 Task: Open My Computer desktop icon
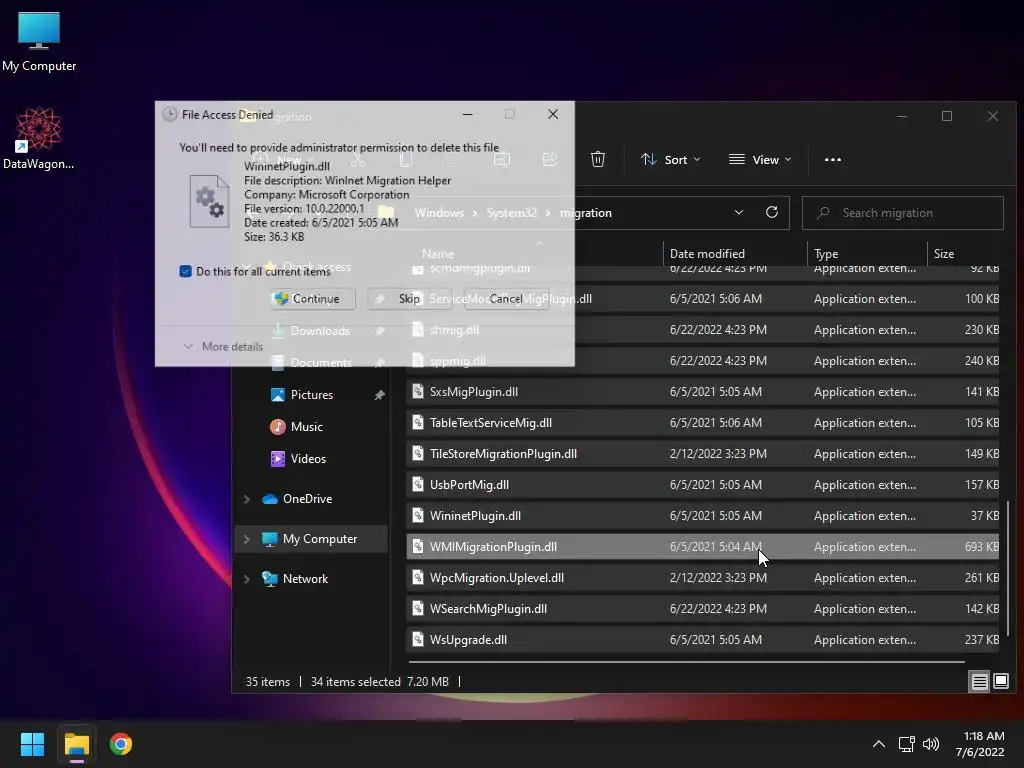coord(39,41)
